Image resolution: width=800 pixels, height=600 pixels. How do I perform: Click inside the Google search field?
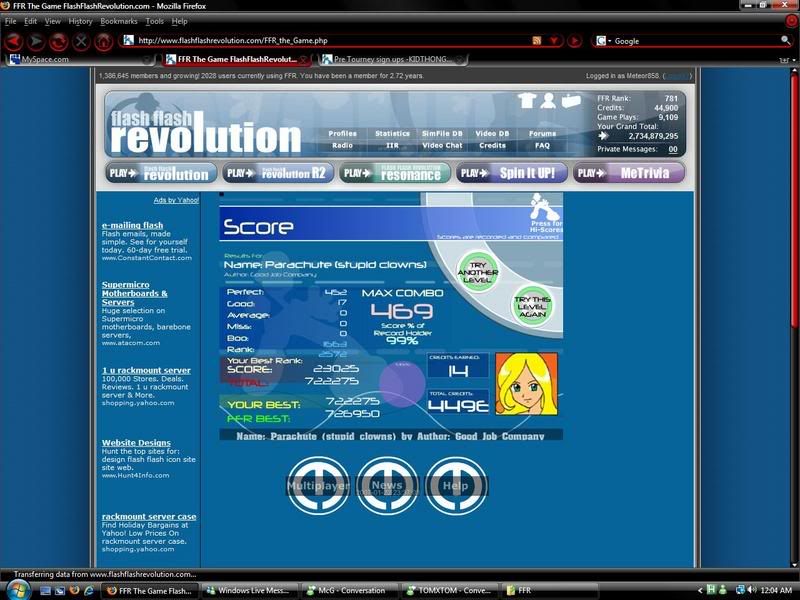pyautogui.click(x=690, y=41)
